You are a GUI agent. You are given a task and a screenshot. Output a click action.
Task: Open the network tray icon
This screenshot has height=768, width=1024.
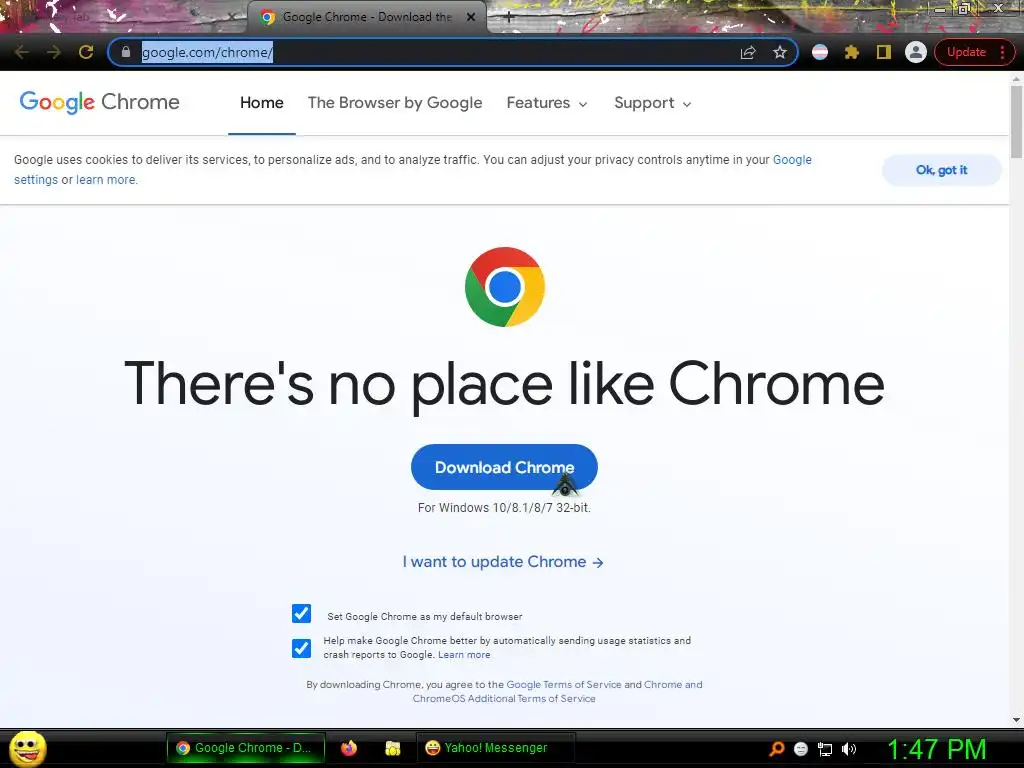pos(825,749)
